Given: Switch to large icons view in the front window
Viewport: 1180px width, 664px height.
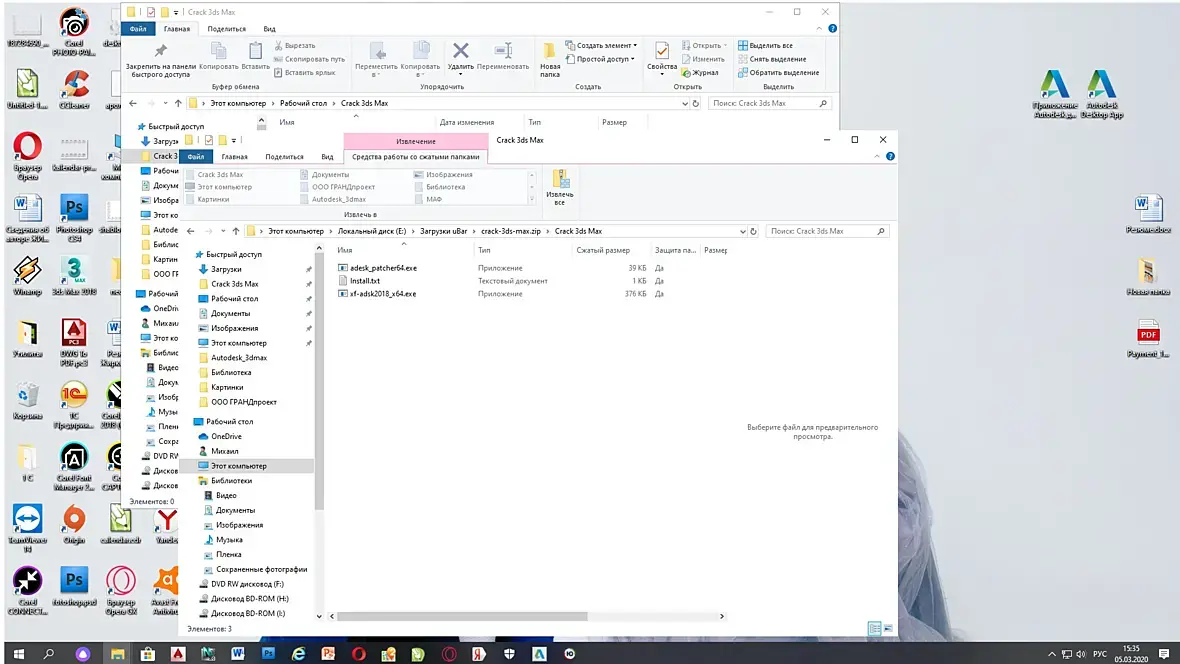Looking at the screenshot, I should click(888, 628).
